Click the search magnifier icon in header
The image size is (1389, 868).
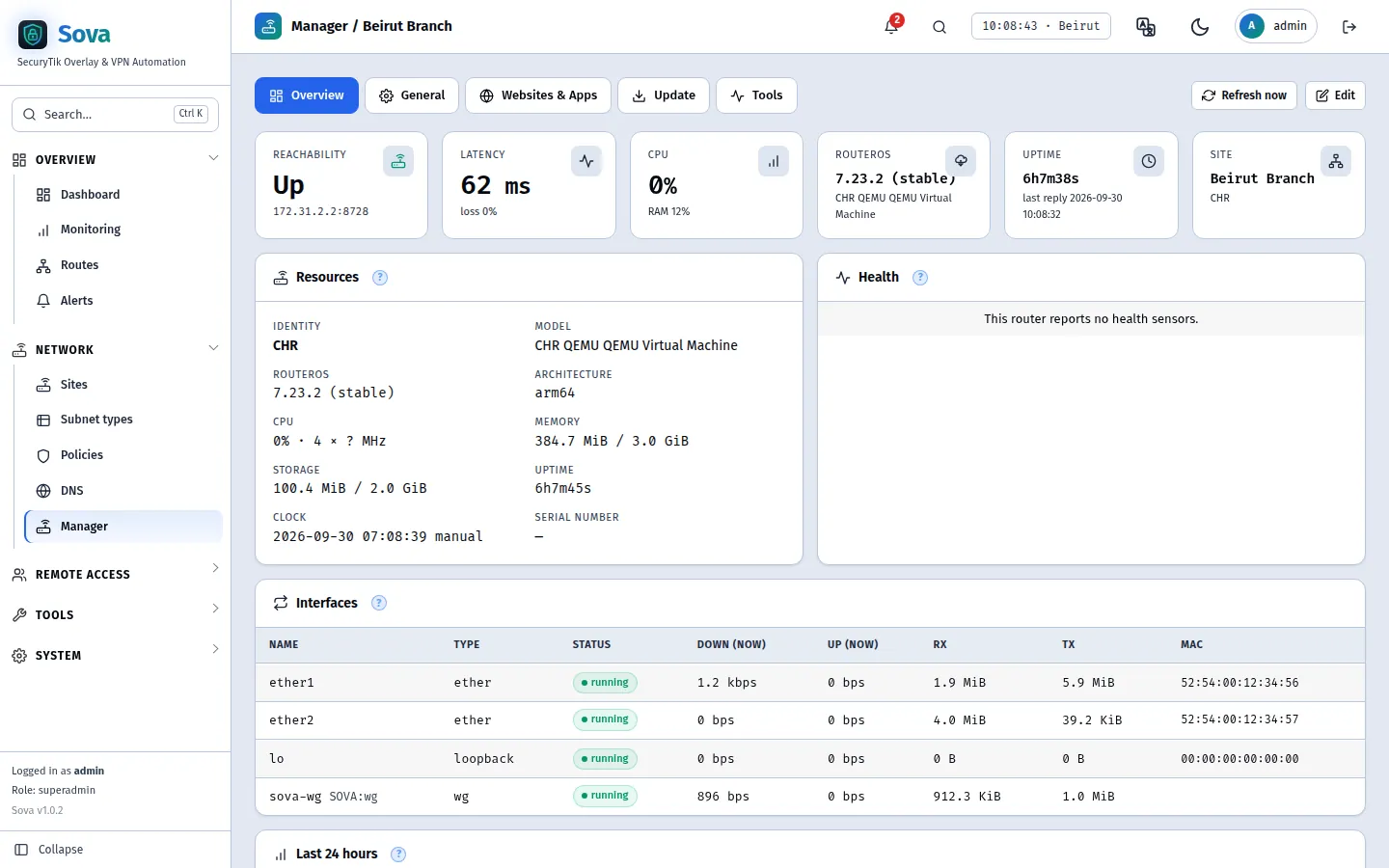click(x=940, y=26)
